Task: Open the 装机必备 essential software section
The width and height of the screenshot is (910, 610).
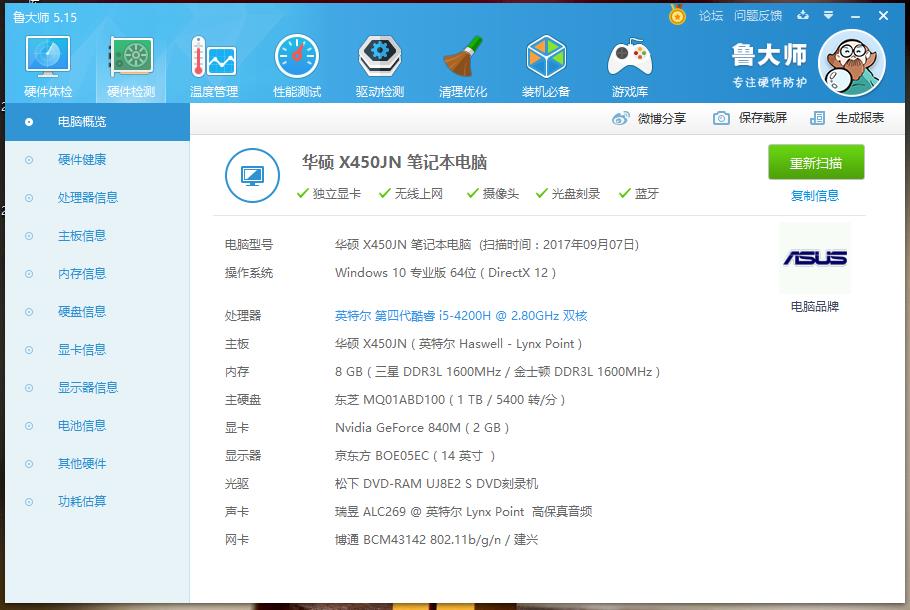Action: pyautogui.click(x=546, y=63)
